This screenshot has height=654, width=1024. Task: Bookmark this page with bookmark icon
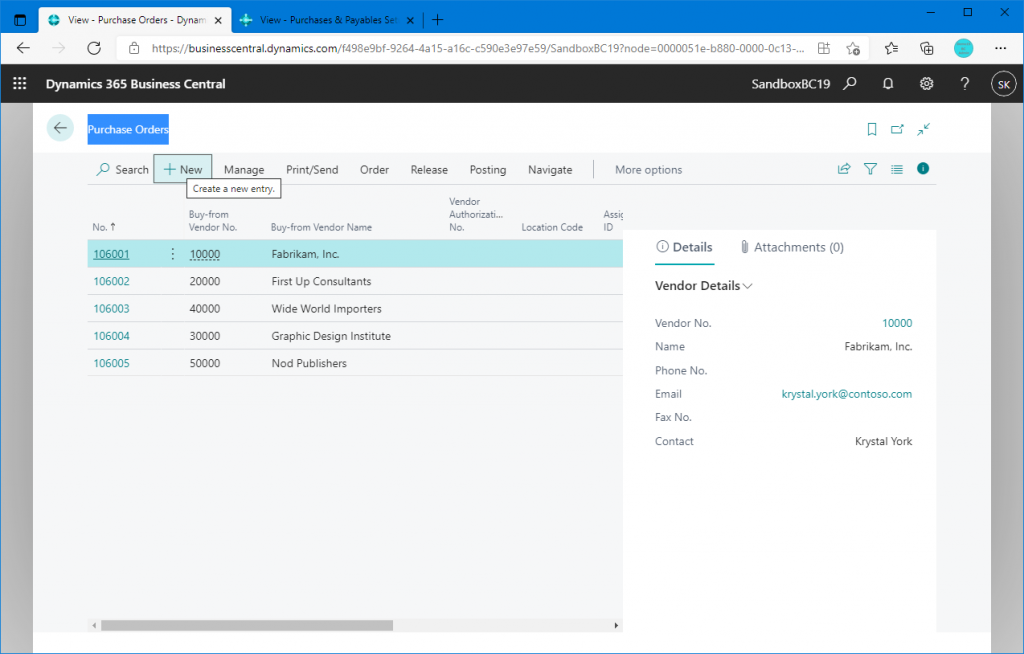pos(871,129)
